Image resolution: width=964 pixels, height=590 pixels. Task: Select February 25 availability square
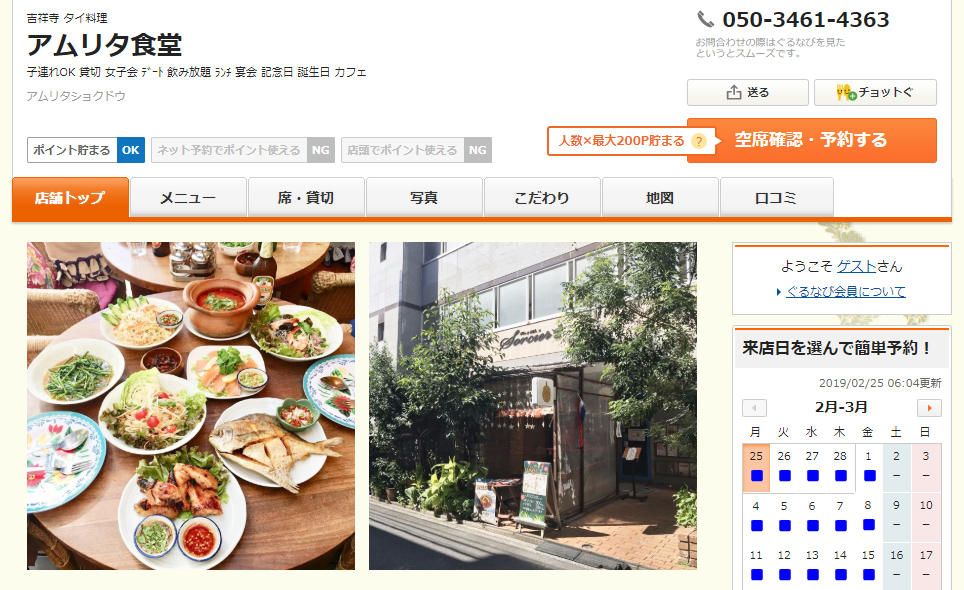[756, 476]
